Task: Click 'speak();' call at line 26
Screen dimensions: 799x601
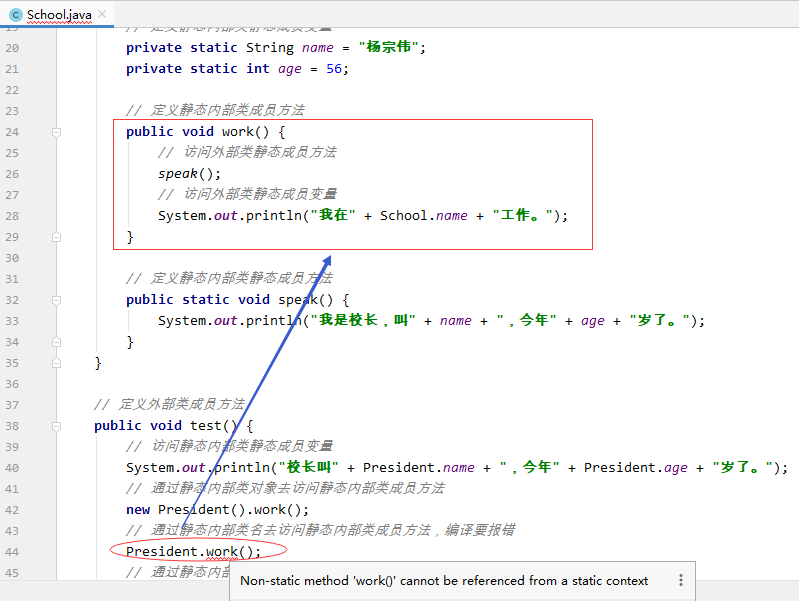Action: tap(190, 174)
